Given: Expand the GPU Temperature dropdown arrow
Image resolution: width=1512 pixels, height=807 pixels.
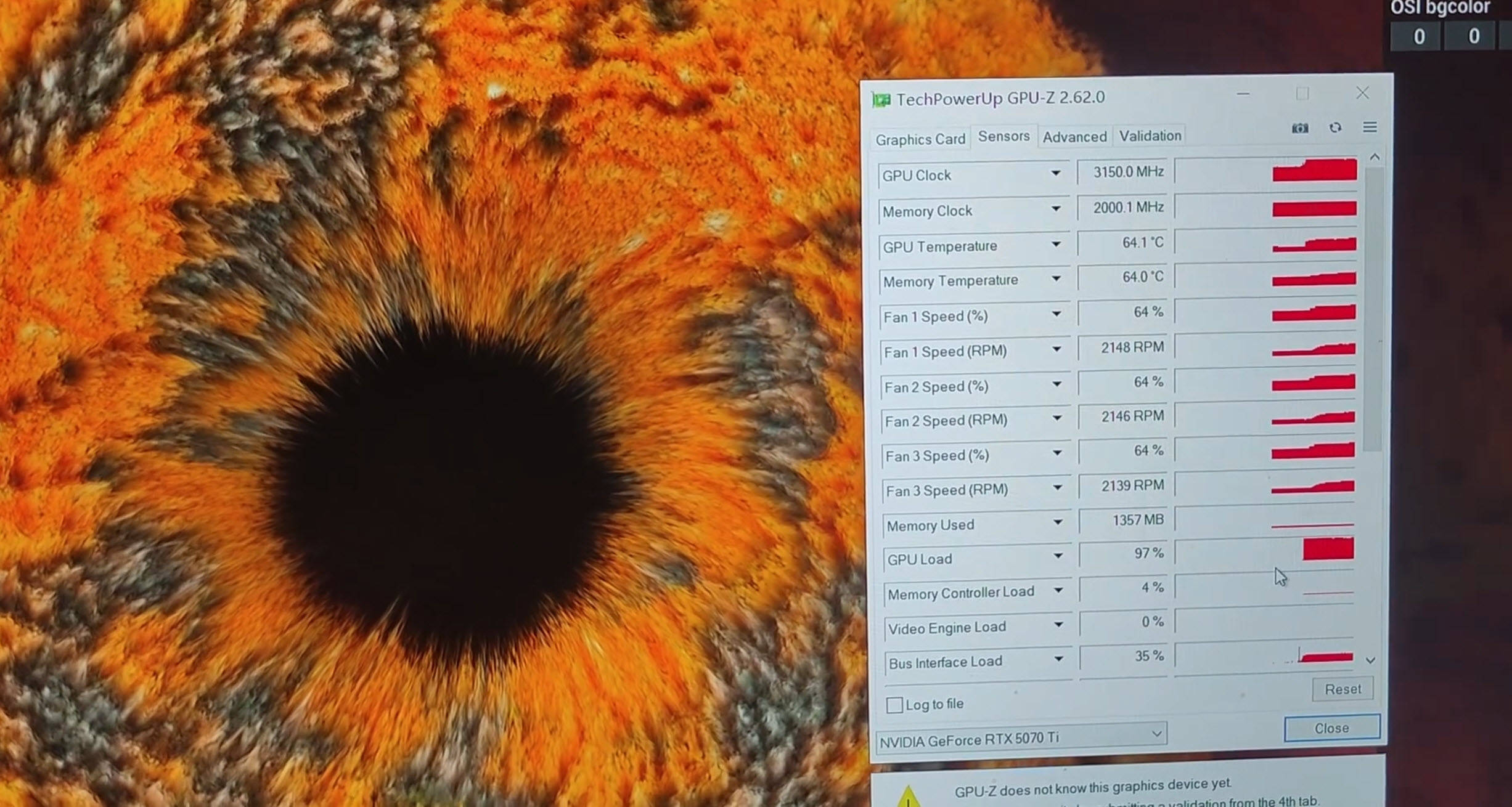Looking at the screenshot, I should [1056, 245].
